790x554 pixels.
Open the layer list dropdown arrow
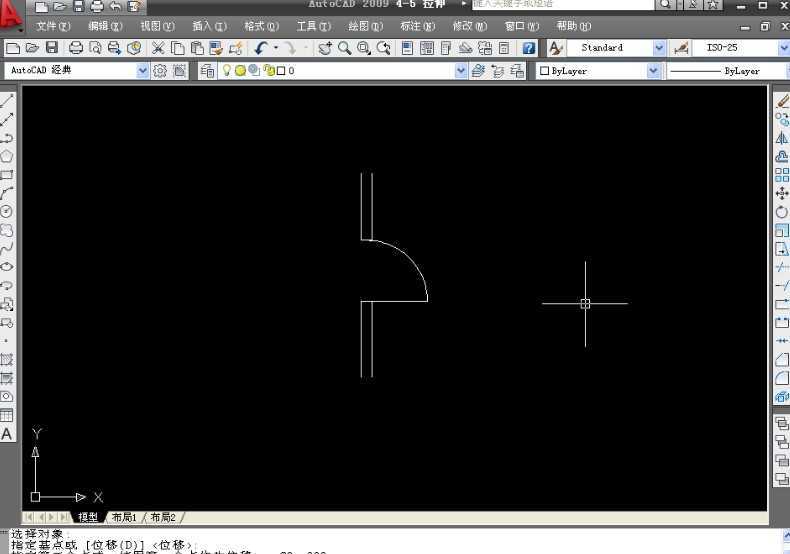[460, 71]
